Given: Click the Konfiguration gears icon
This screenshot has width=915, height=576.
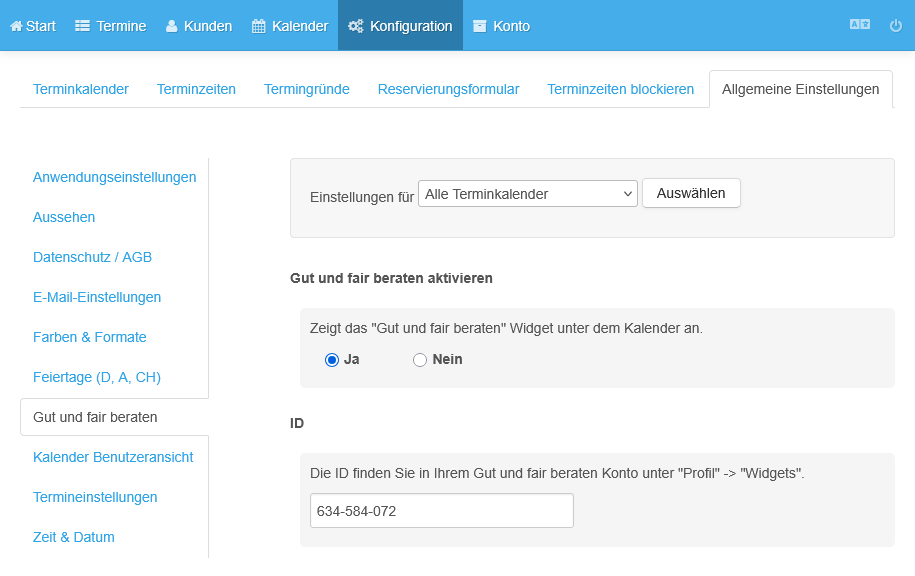Looking at the screenshot, I should [x=356, y=26].
